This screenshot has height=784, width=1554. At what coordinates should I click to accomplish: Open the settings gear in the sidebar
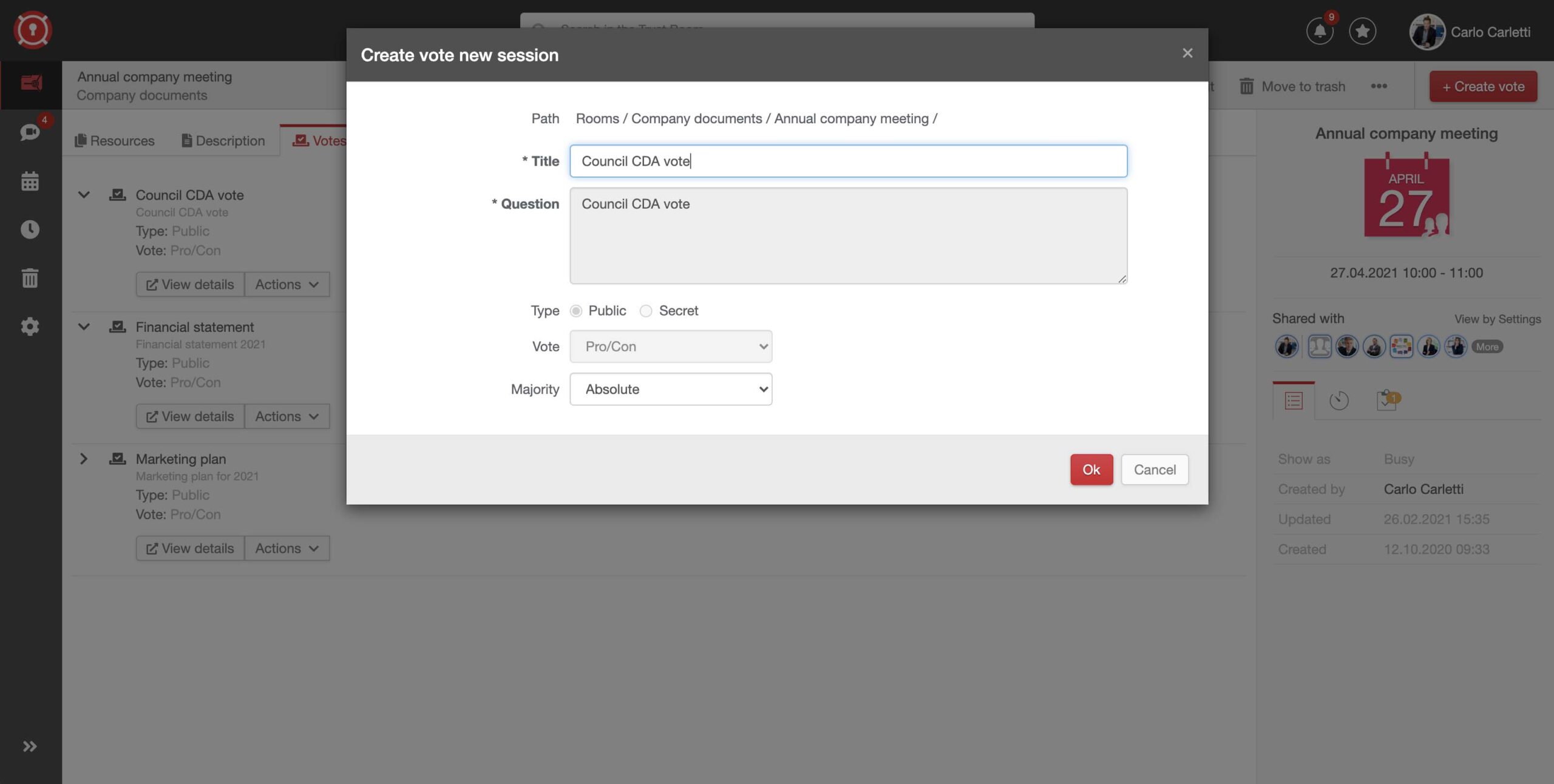coord(29,326)
